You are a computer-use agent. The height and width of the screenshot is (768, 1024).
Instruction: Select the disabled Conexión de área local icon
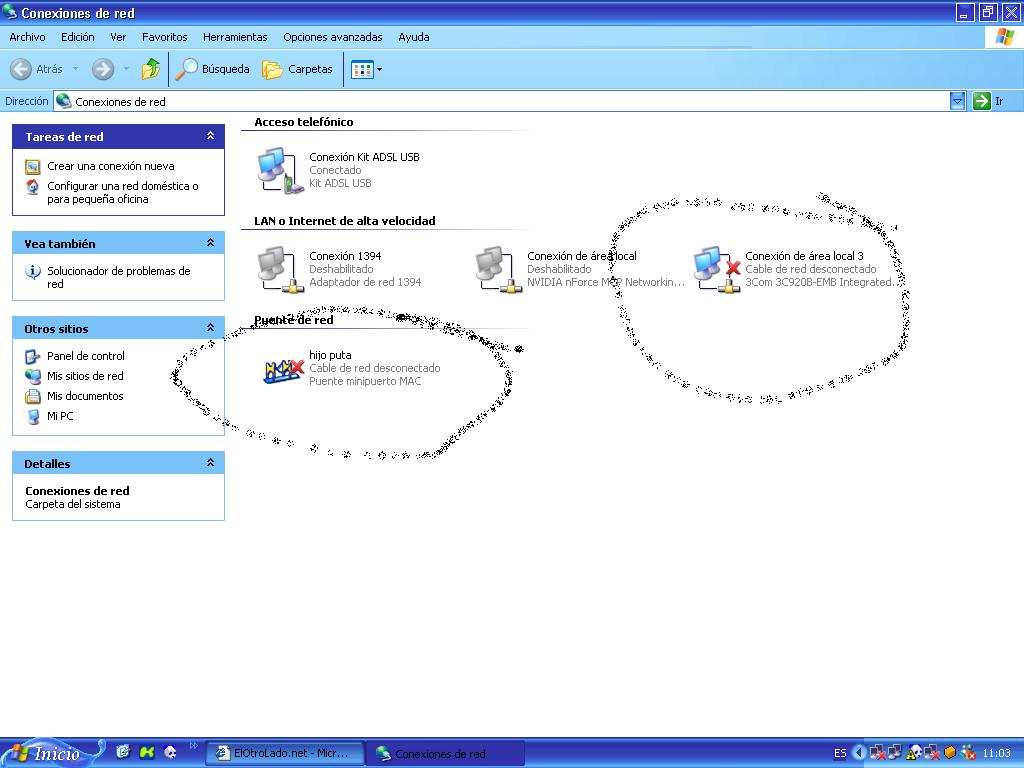coord(498,270)
